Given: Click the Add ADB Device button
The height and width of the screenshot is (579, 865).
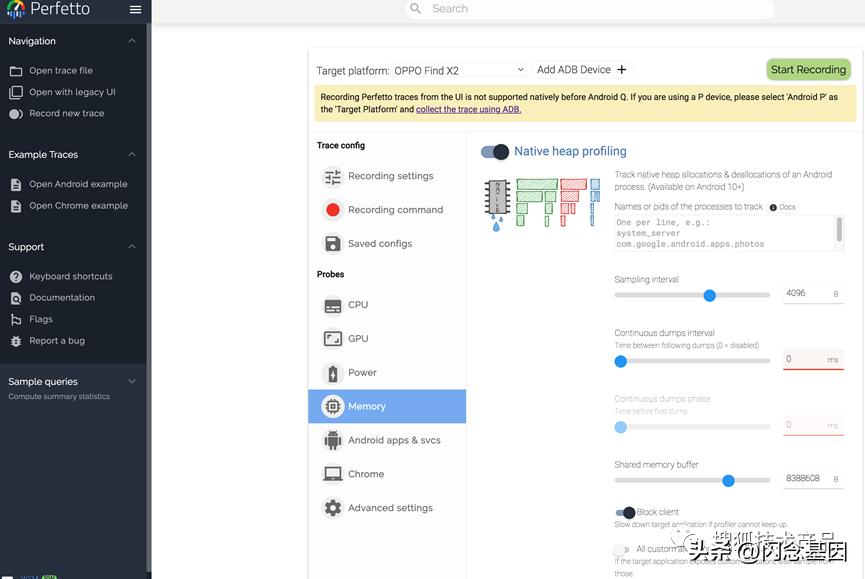Looking at the screenshot, I should click(x=581, y=70).
